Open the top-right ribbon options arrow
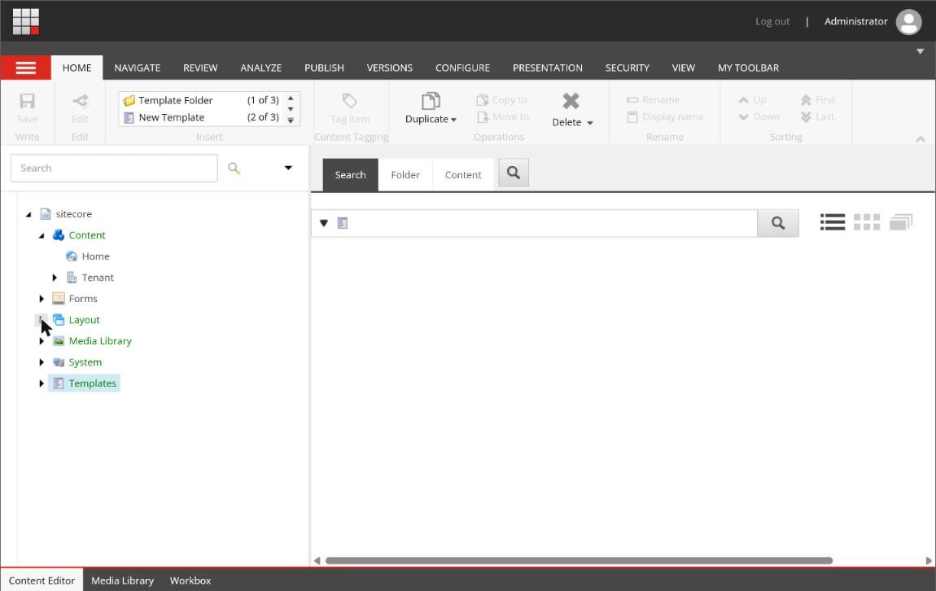 (920, 51)
